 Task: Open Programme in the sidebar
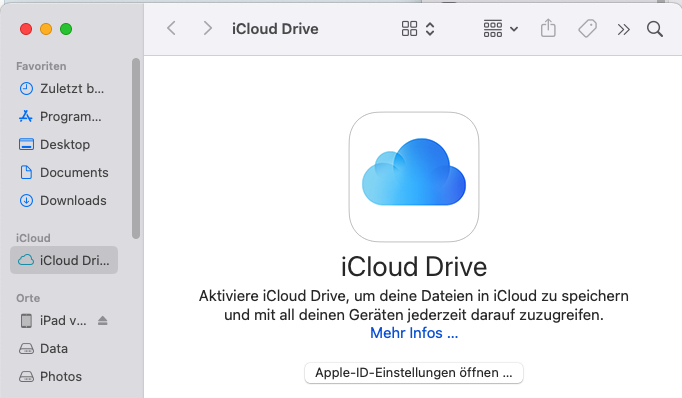(64, 117)
